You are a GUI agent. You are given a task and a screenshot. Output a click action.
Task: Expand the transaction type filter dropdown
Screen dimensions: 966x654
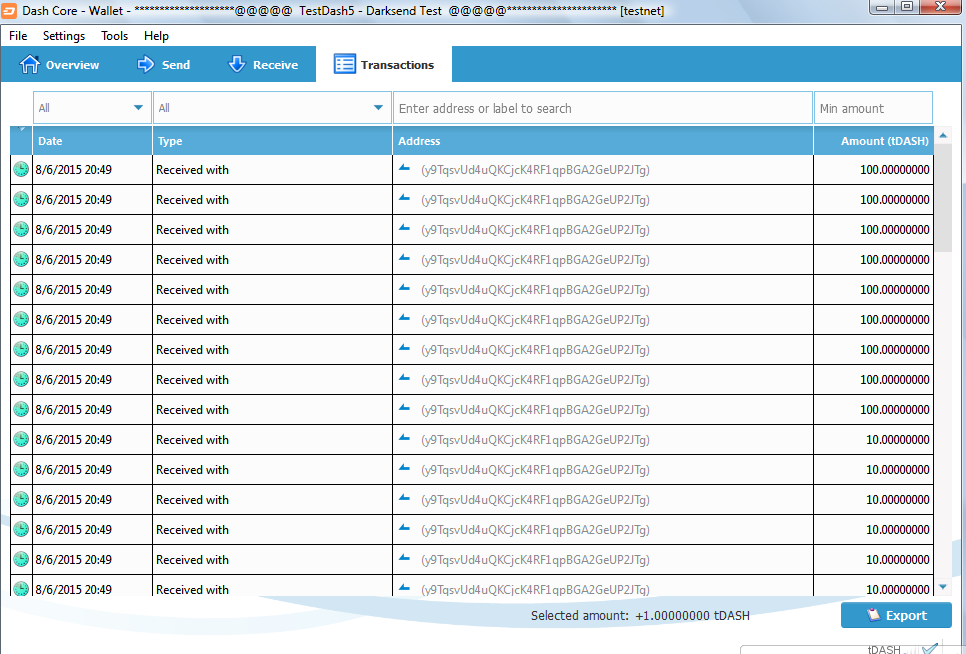(x=272, y=108)
